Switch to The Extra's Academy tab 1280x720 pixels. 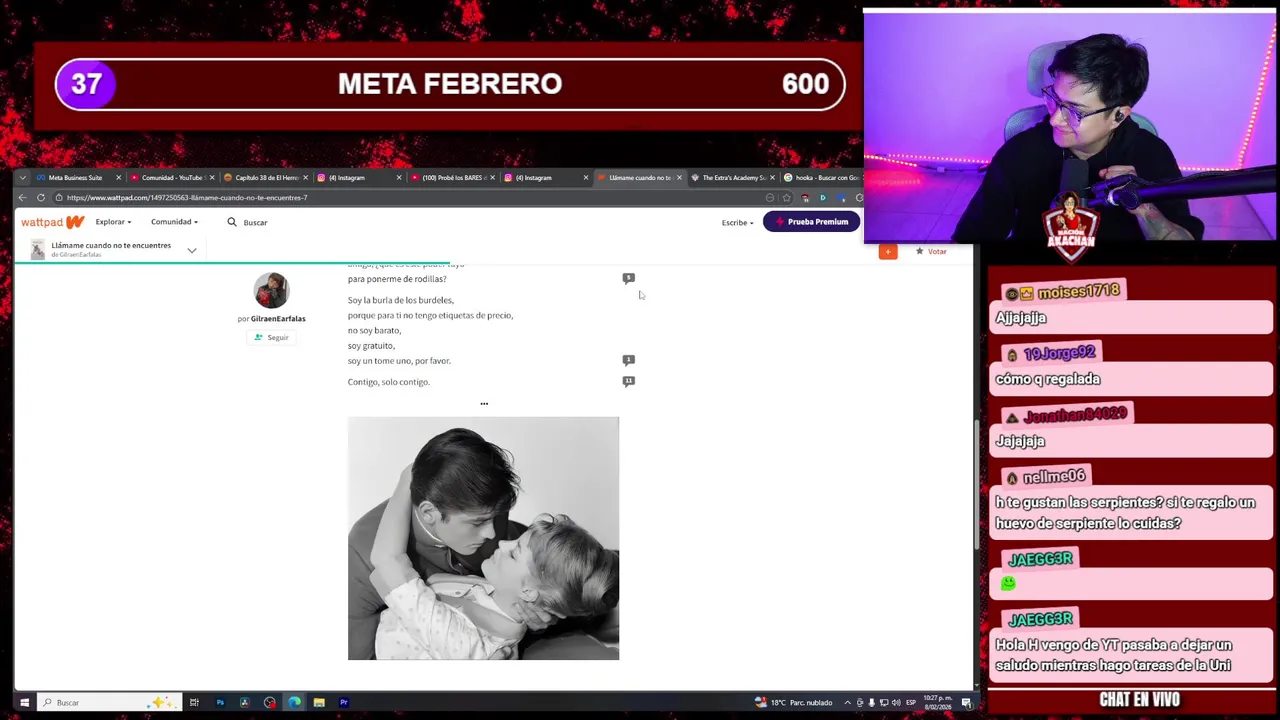coord(732,177)
